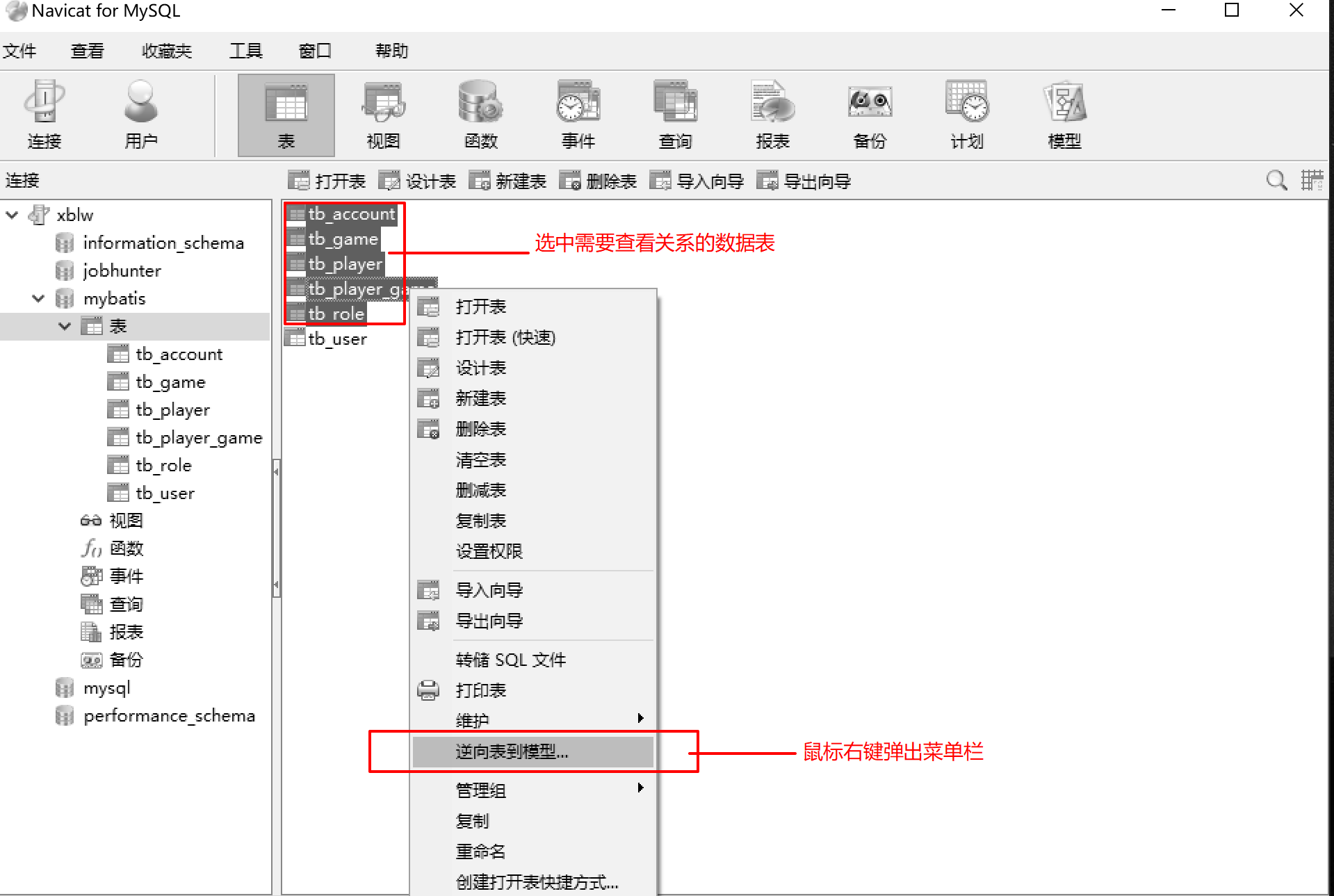
Task: Open the 收藏夹 menu
Action: point(167,51)
